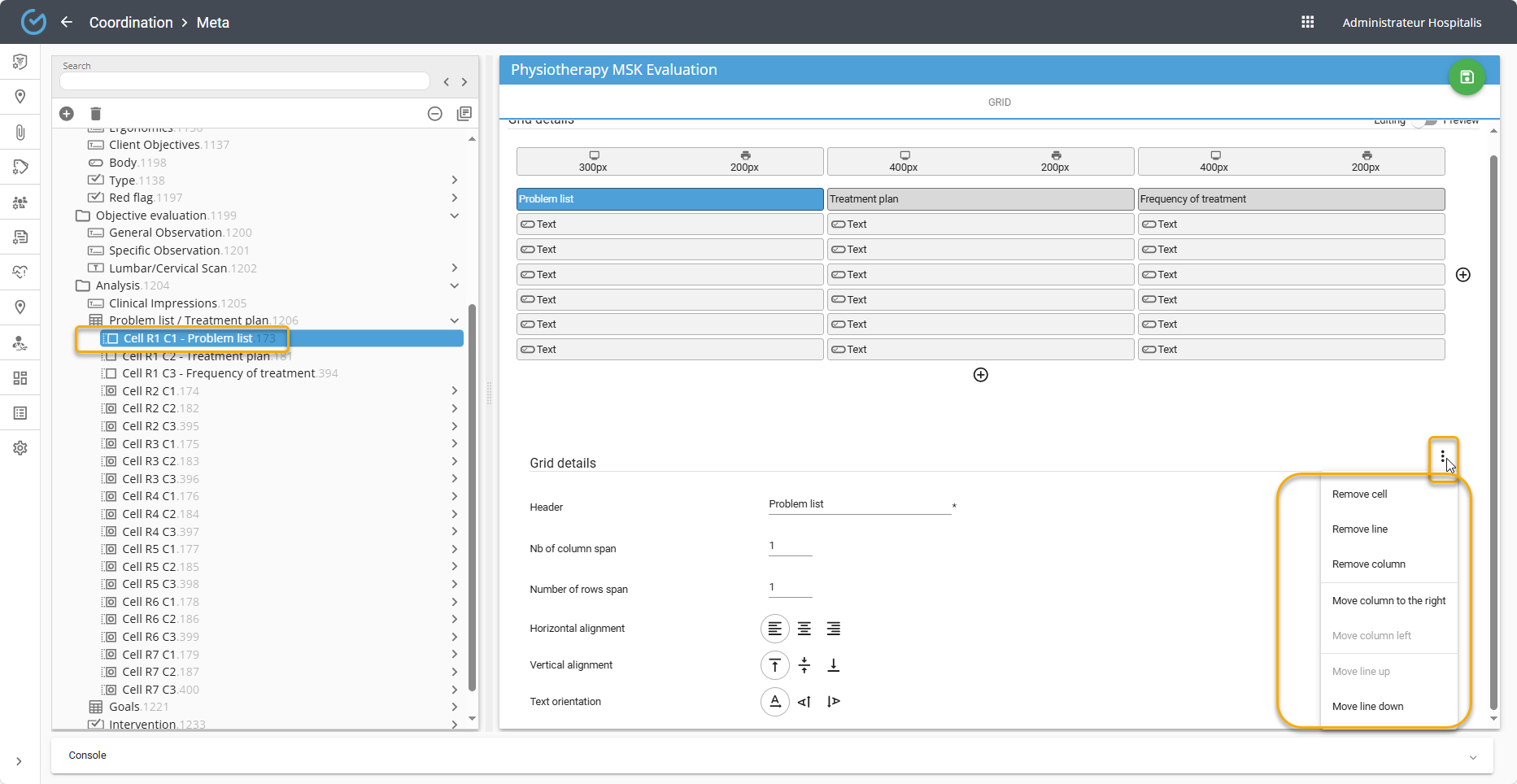The image size is (1517, 784).
Task: Select bottom vertical alignment
Action: coord(833,665)
